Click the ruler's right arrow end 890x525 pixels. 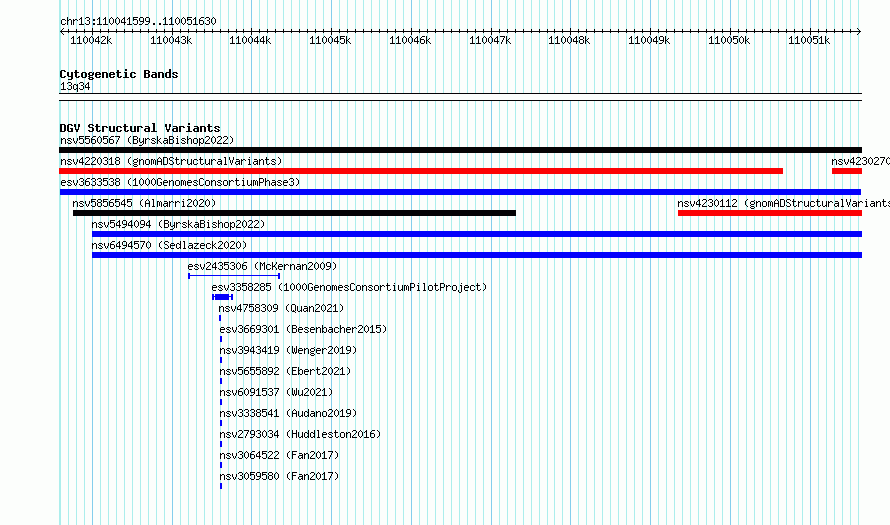859,32
